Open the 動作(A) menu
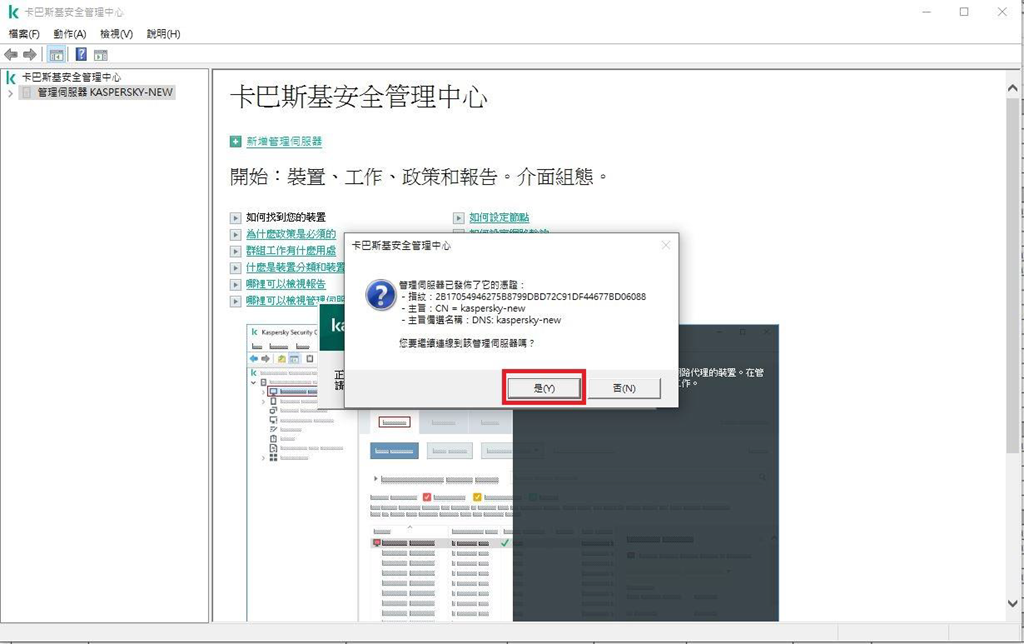 pos(70,34)
